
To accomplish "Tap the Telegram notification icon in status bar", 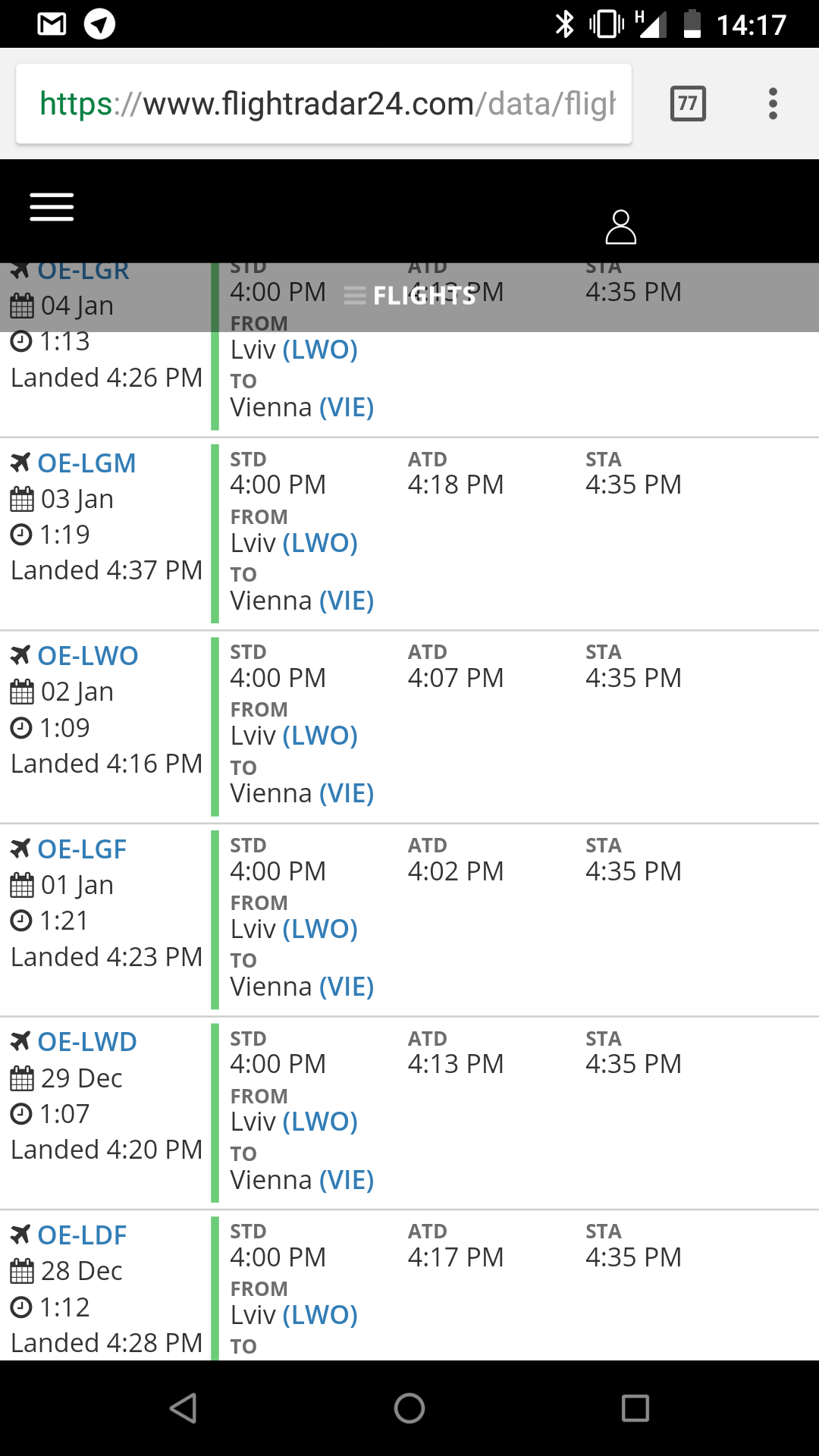I will pyautogui.click(x=99, y=24).
